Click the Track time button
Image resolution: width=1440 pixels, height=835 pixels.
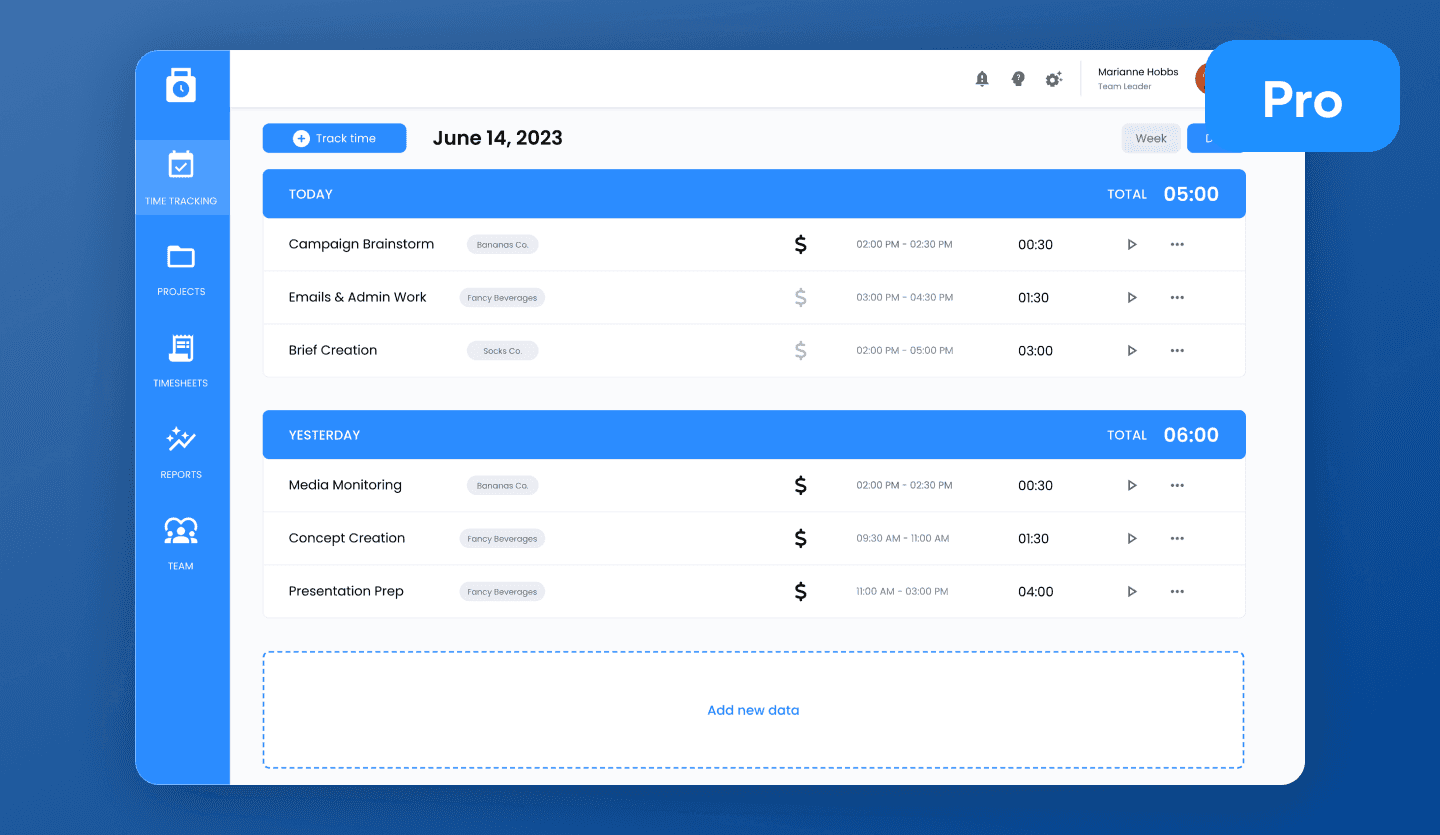click(x=334, y=138)
